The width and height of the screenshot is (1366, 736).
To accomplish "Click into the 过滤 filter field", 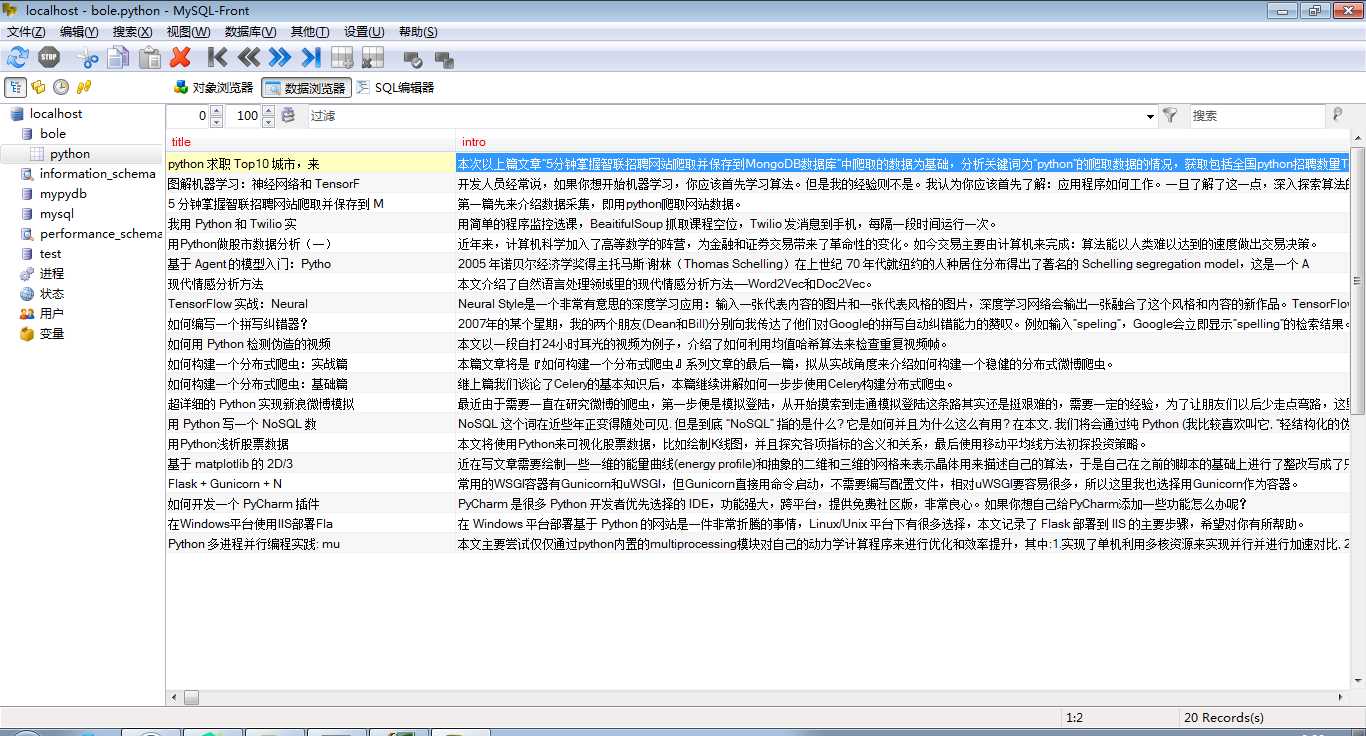I will click(724, 116).
